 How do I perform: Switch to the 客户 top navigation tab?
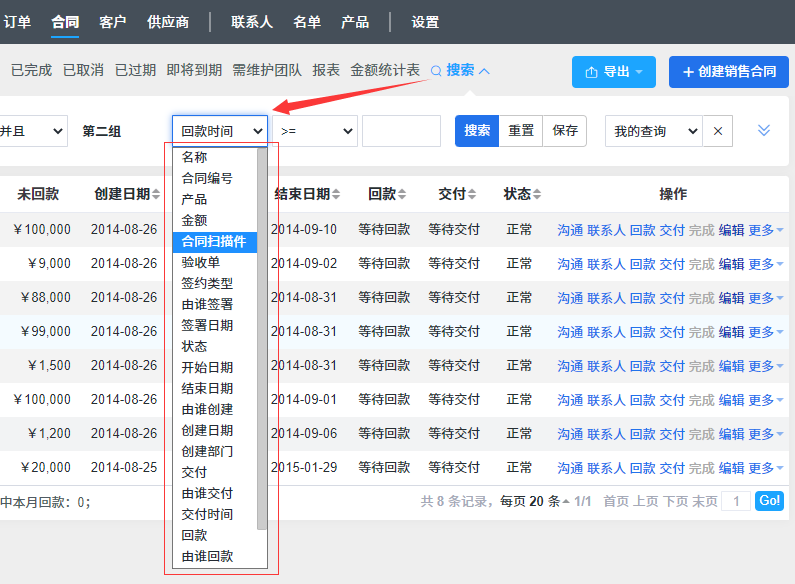point(113,22)
